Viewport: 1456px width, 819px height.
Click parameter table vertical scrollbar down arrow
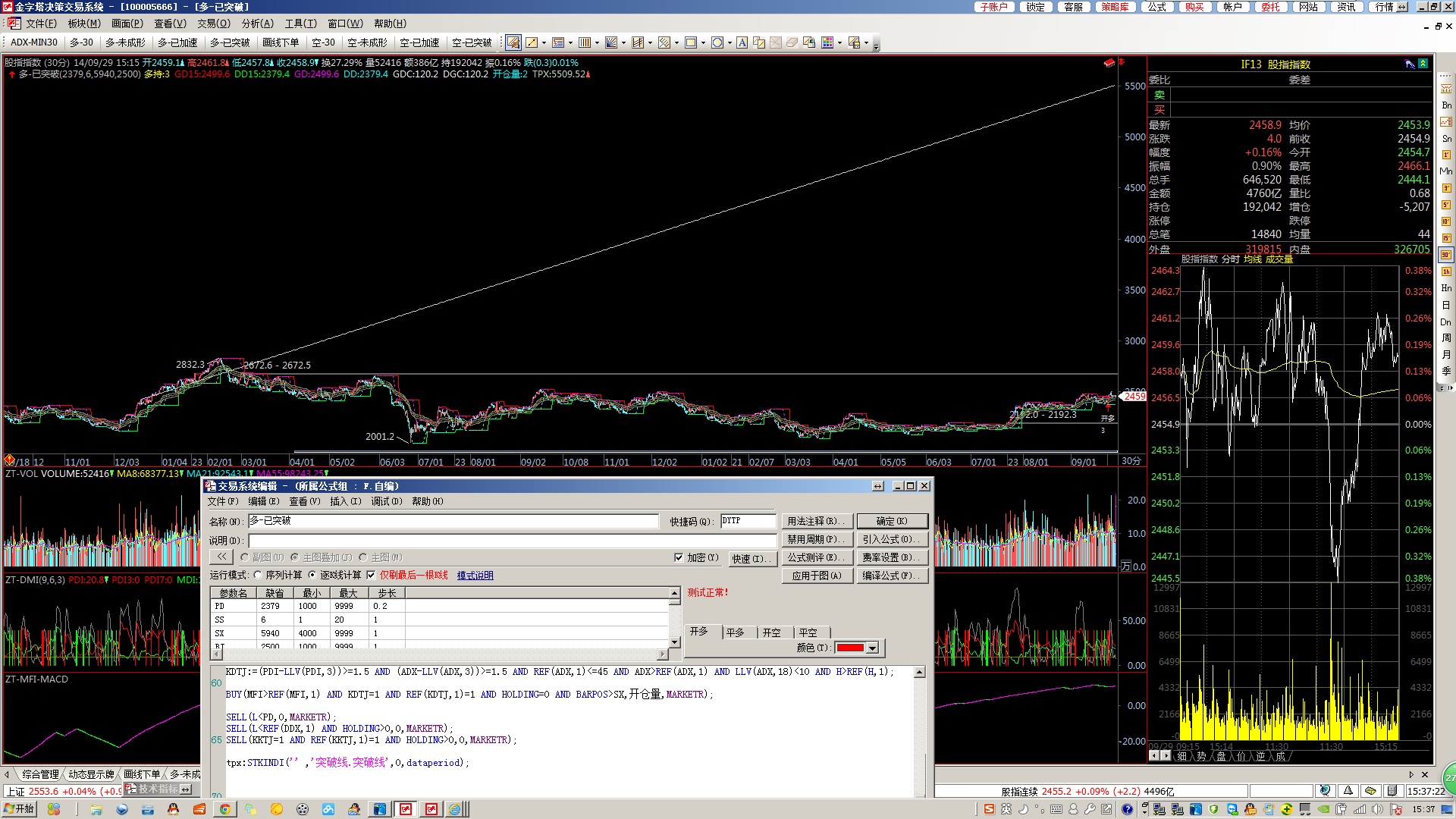pos(674,642)
